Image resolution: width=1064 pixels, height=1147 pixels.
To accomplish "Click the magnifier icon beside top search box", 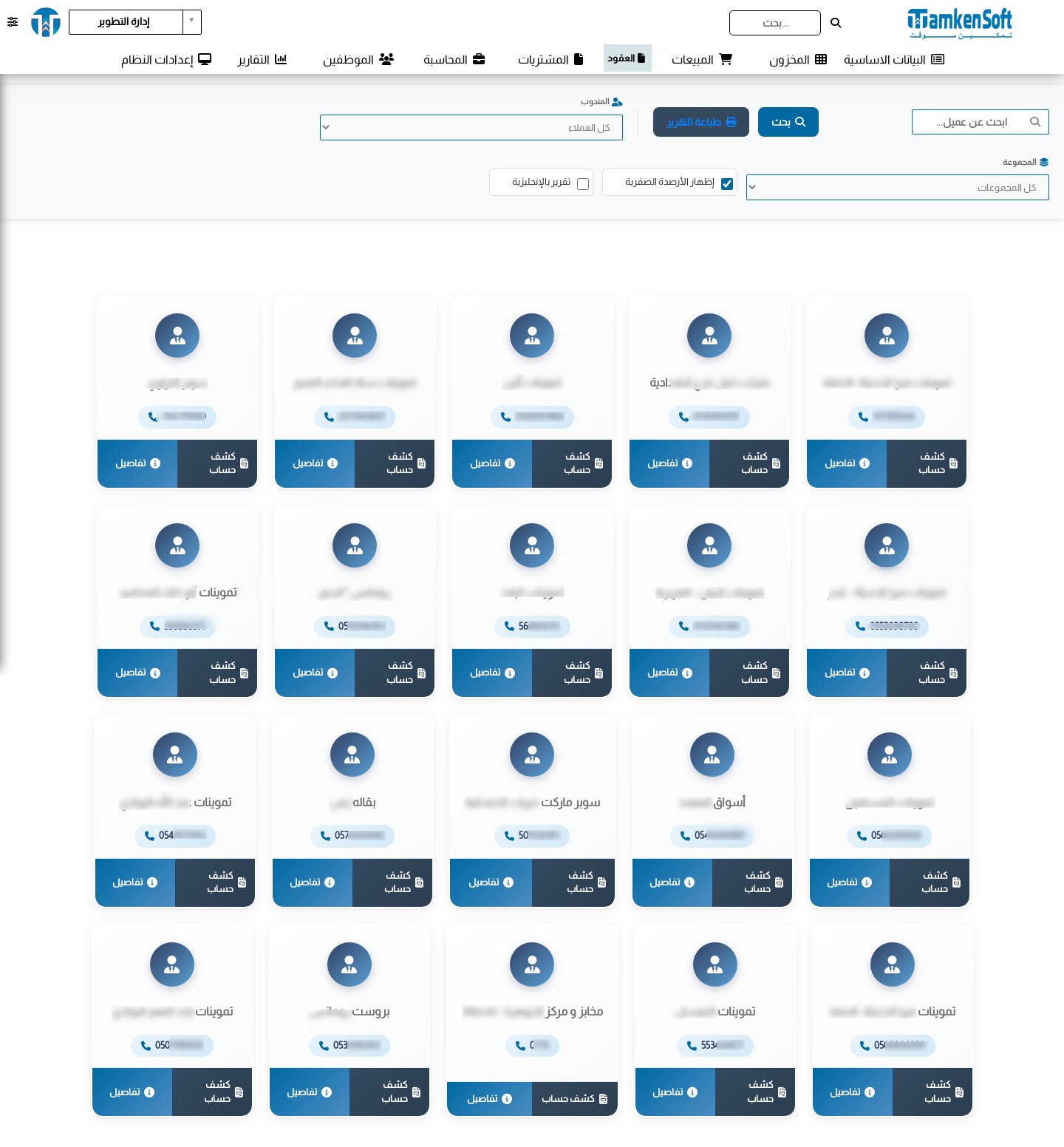I will [836, 23].
